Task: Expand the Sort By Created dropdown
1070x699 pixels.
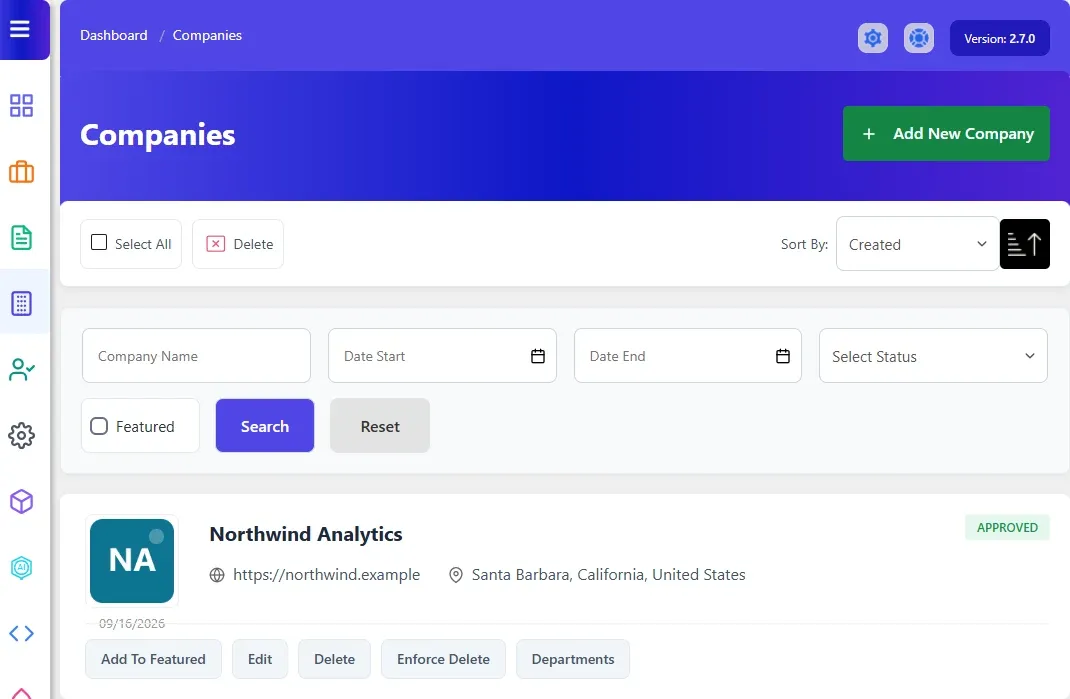Action: click(x=918, y=244)
